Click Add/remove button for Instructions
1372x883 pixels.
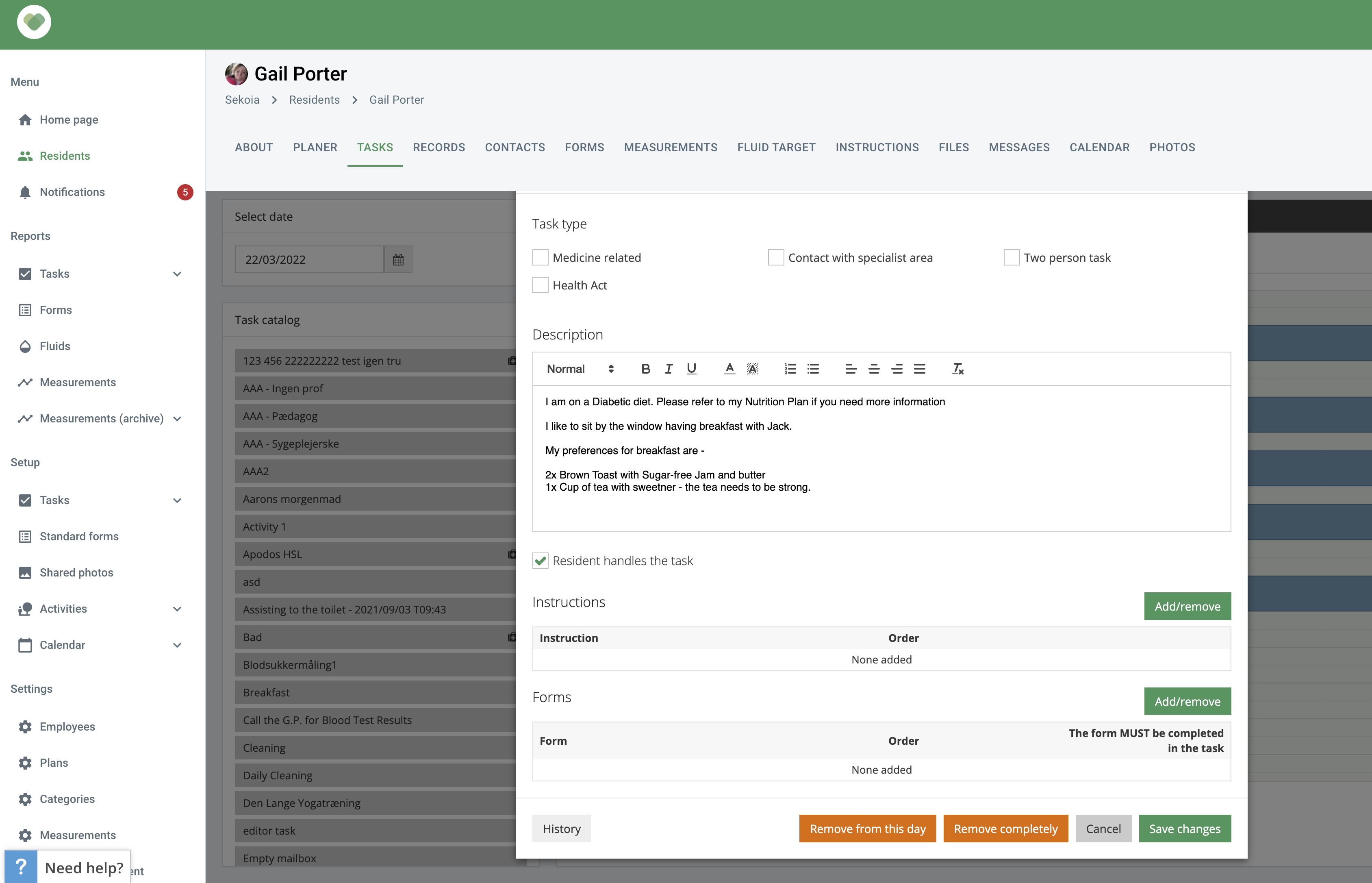click(x=1187, y=606)
